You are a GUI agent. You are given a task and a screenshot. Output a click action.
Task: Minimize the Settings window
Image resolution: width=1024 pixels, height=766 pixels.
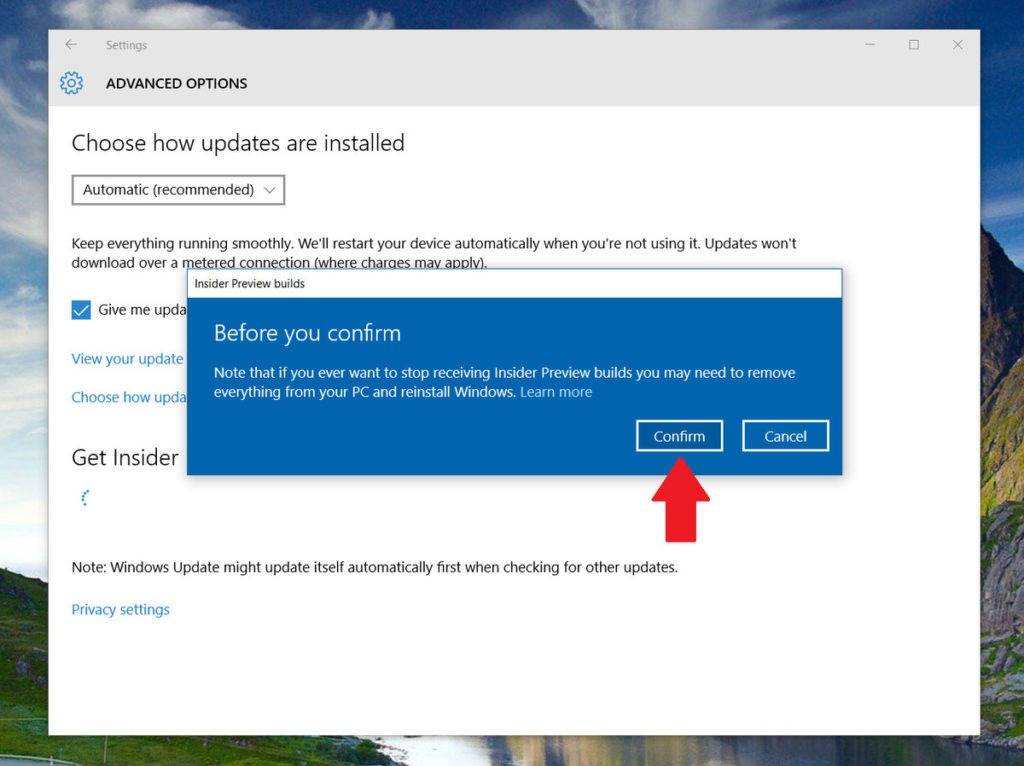(x=870, y=44)
